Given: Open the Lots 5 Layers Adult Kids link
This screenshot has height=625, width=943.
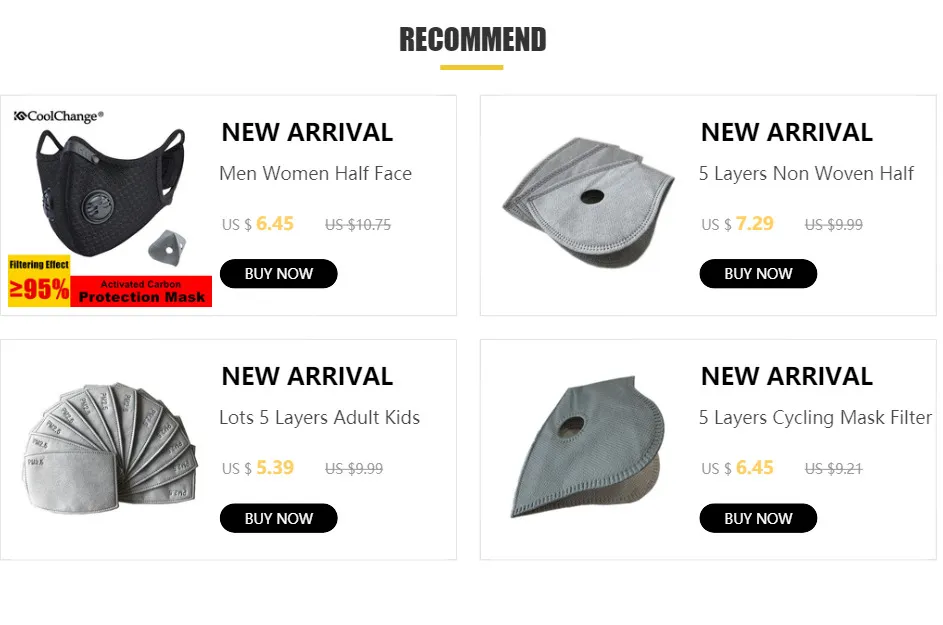Looking at the screenshot, I should coord(319,417).
